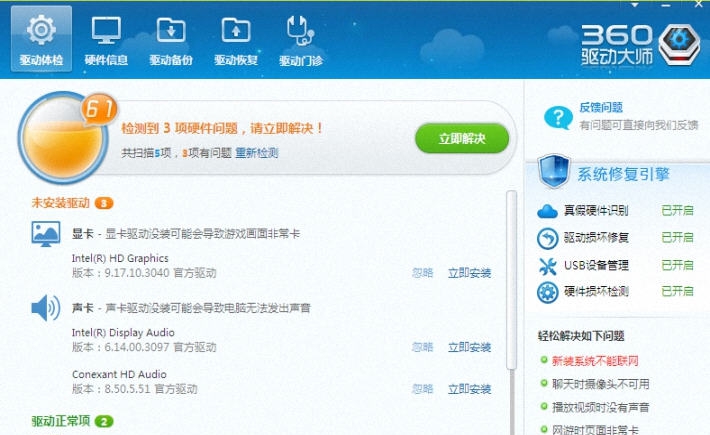Click the 系统修复引擎 heading text
Image resolution: width=710 pixels, height=435 pixels.
(623, 174)
